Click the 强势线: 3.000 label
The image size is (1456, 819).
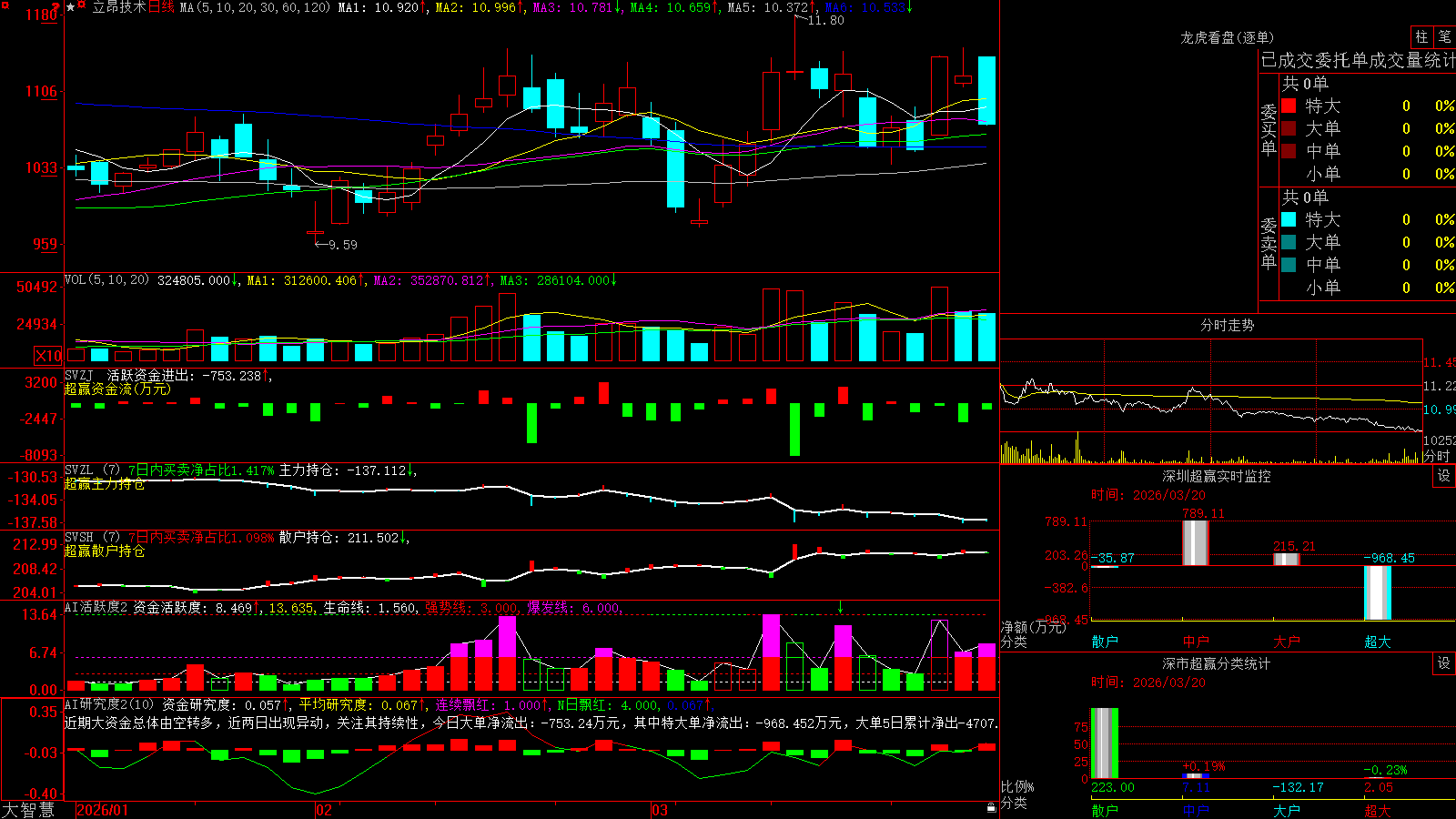pos(470,607)
